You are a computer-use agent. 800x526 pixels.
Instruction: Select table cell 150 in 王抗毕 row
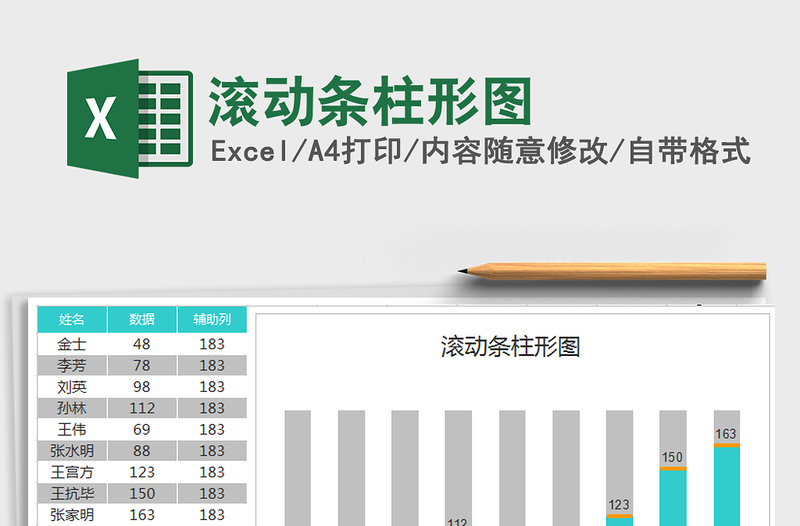142,494
